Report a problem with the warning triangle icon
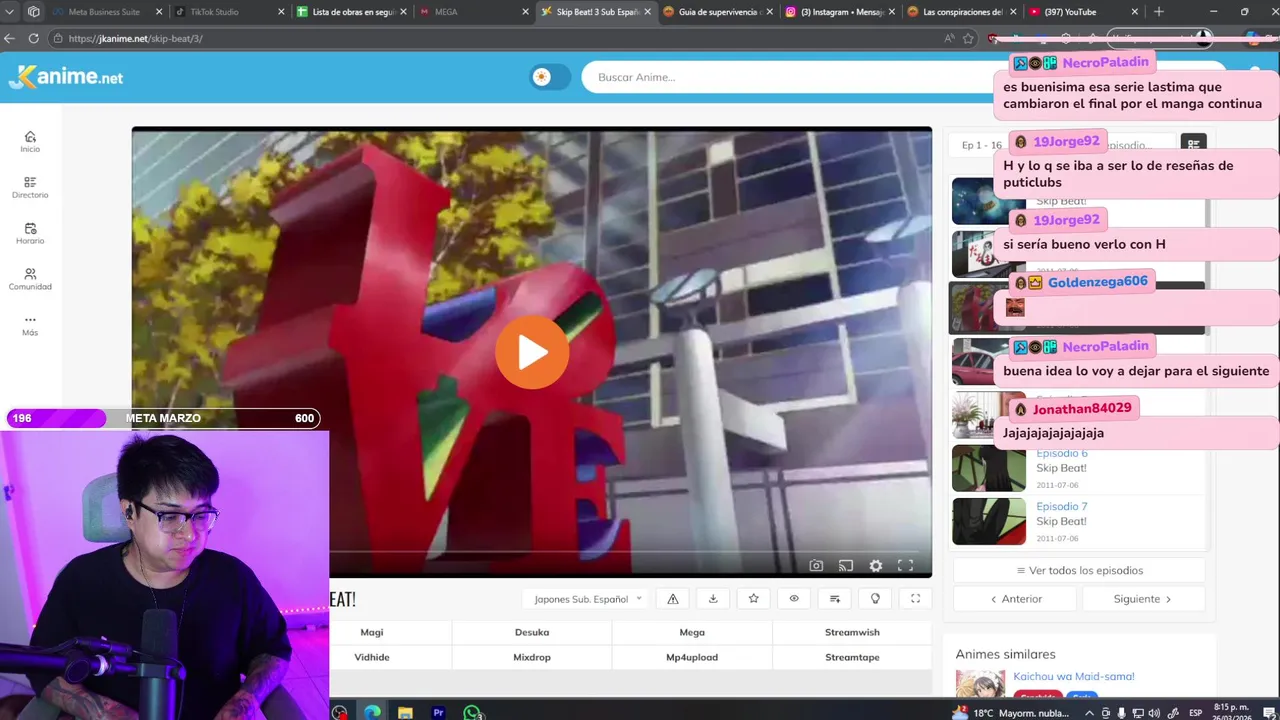 tap(673, 599)
